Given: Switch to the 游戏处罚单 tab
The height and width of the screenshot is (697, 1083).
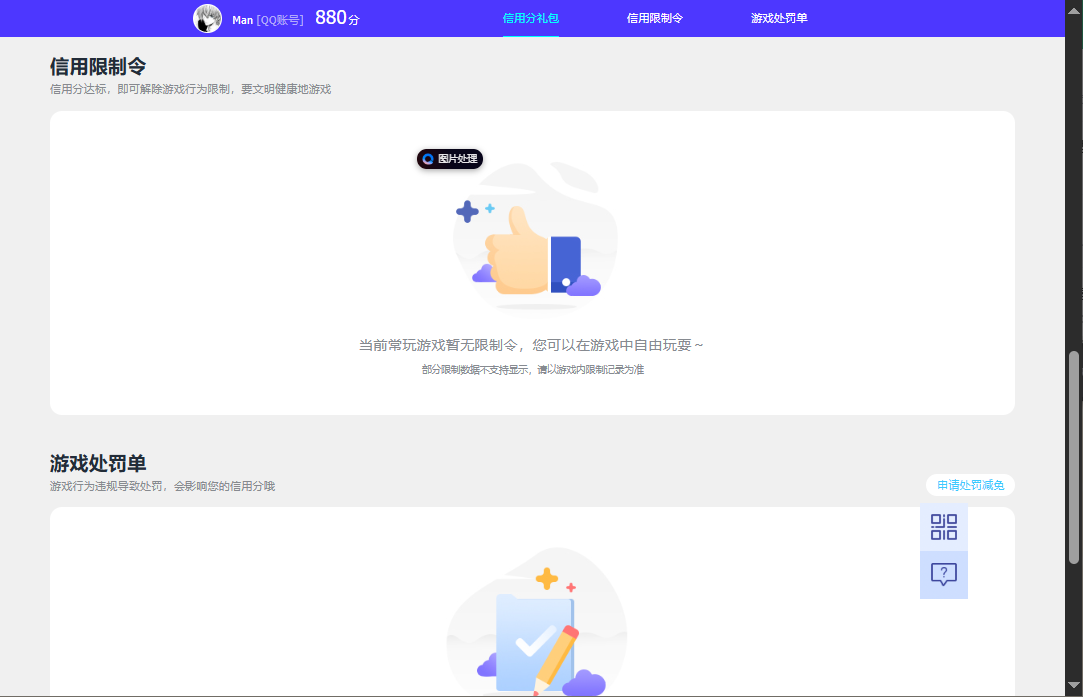Looking at the screenshot, I should [779, 19].
